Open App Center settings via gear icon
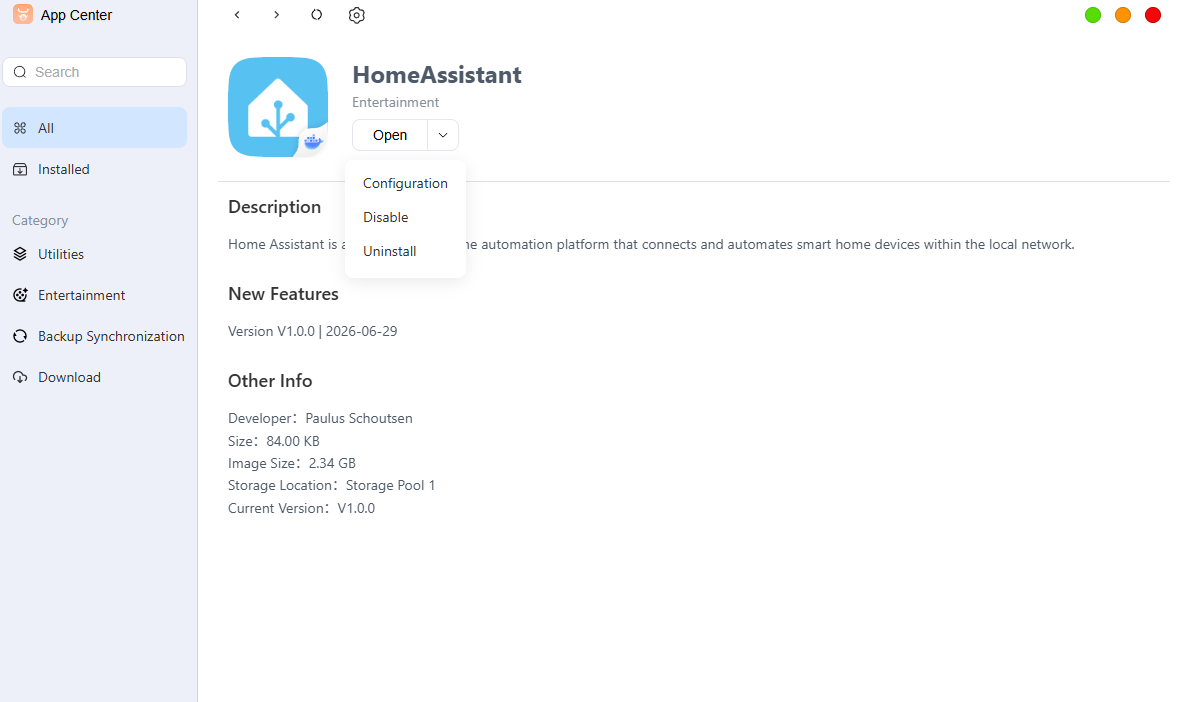 357,15
